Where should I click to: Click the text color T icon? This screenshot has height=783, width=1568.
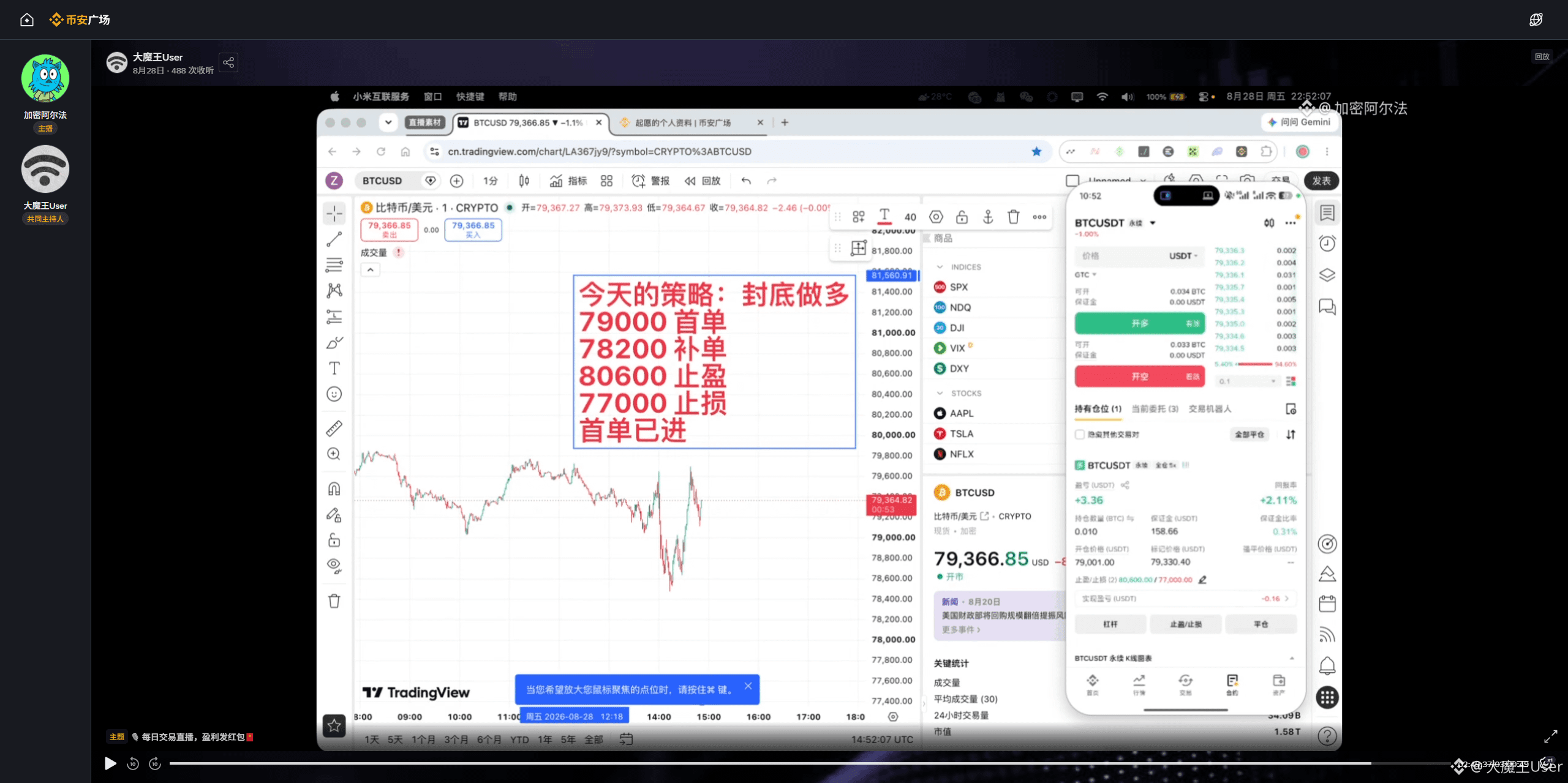pos(884,216)
